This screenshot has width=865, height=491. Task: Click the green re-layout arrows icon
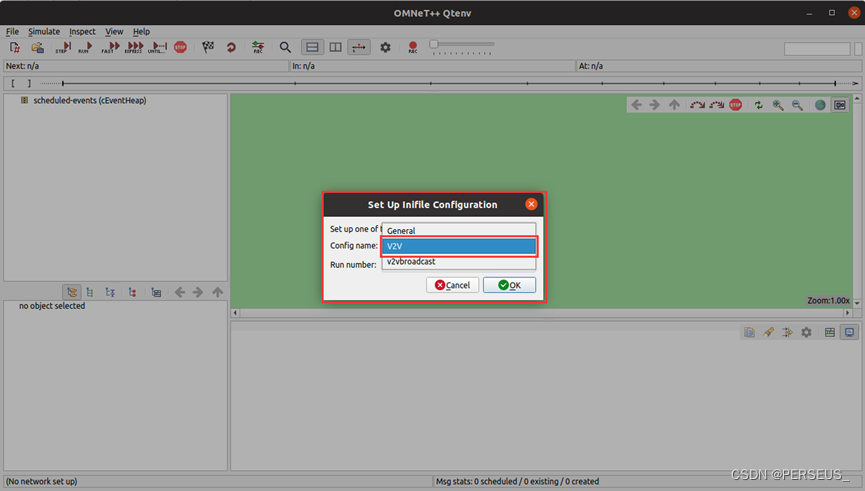[x=759, y=105]
